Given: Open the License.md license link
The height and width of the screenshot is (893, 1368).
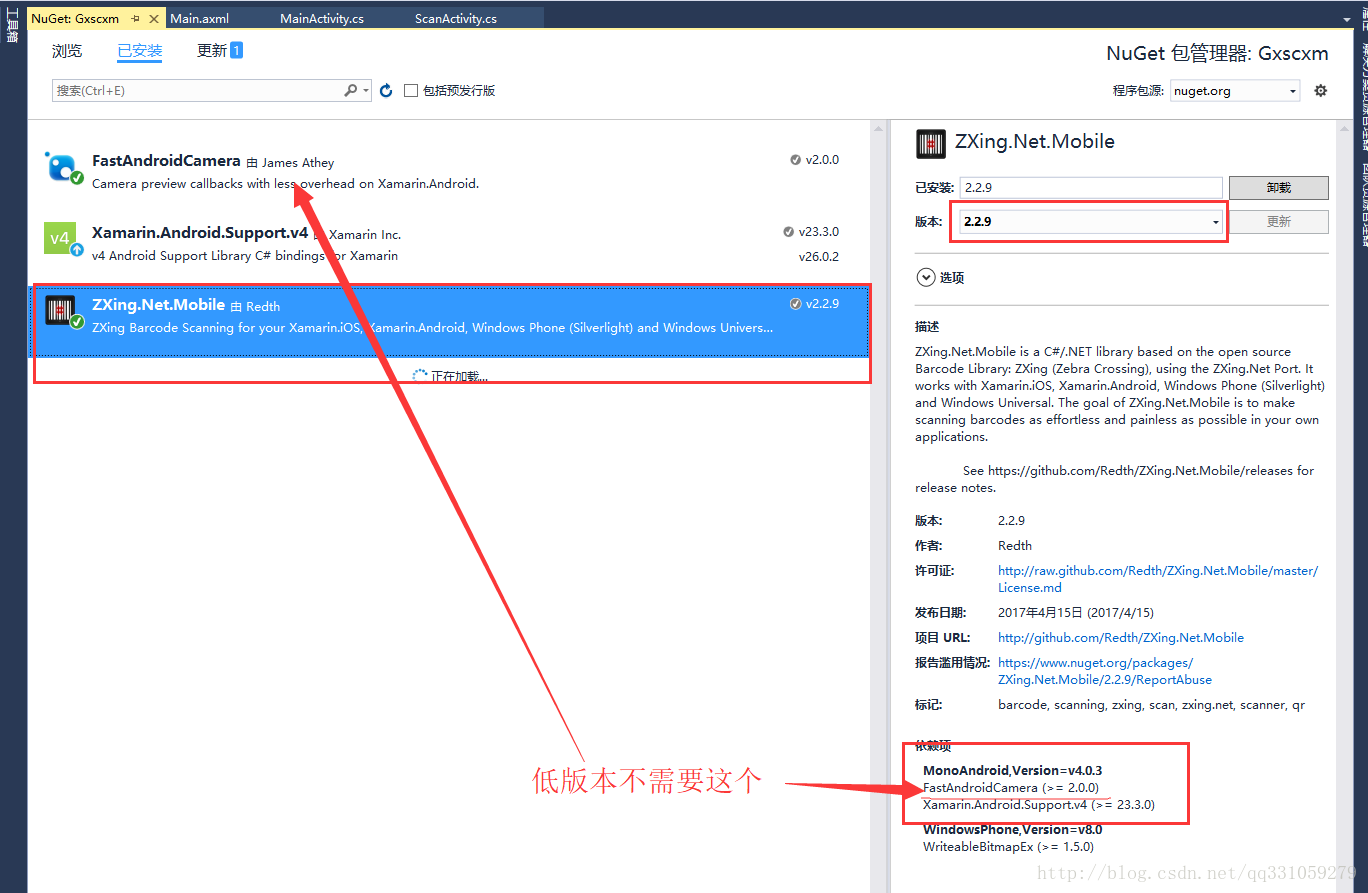Looking at the screenshot, I should tap(1158, 579).
